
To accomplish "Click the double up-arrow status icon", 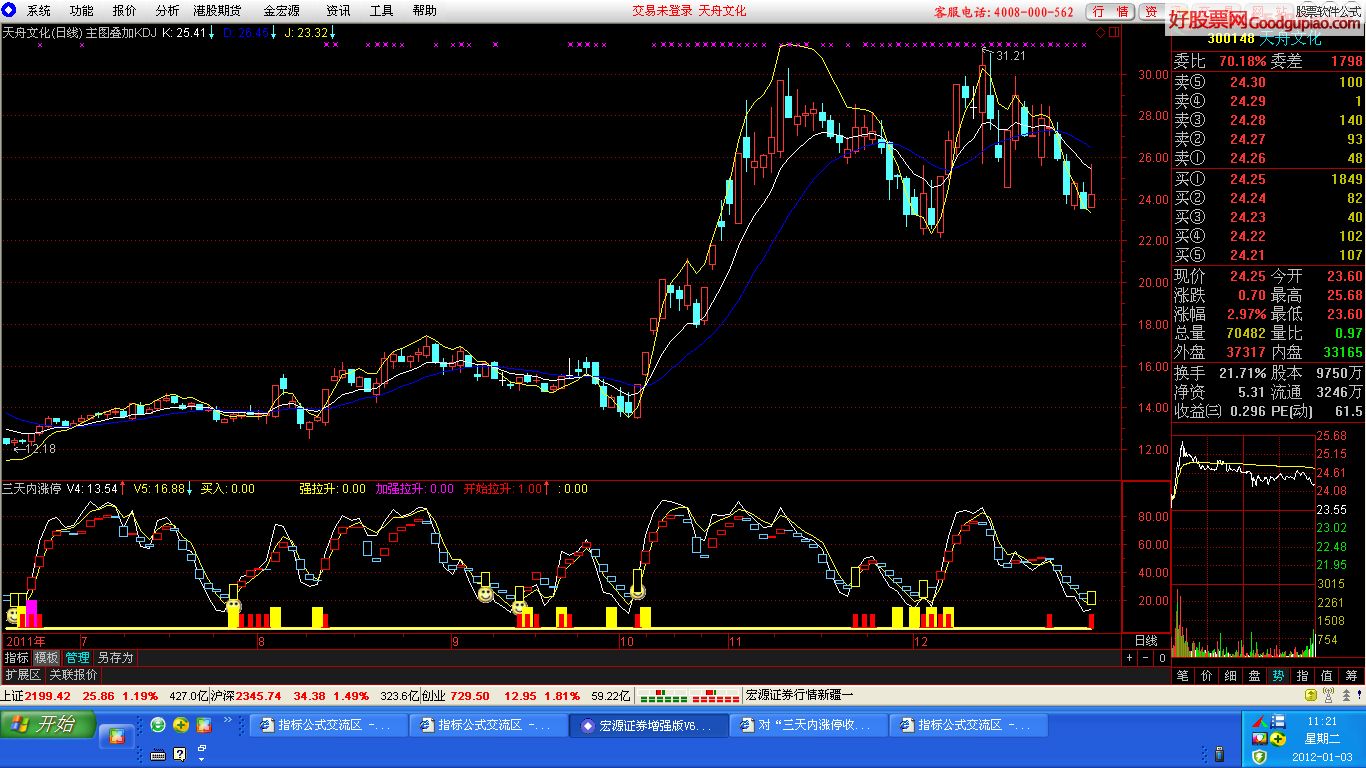I will pos(1344,695).
